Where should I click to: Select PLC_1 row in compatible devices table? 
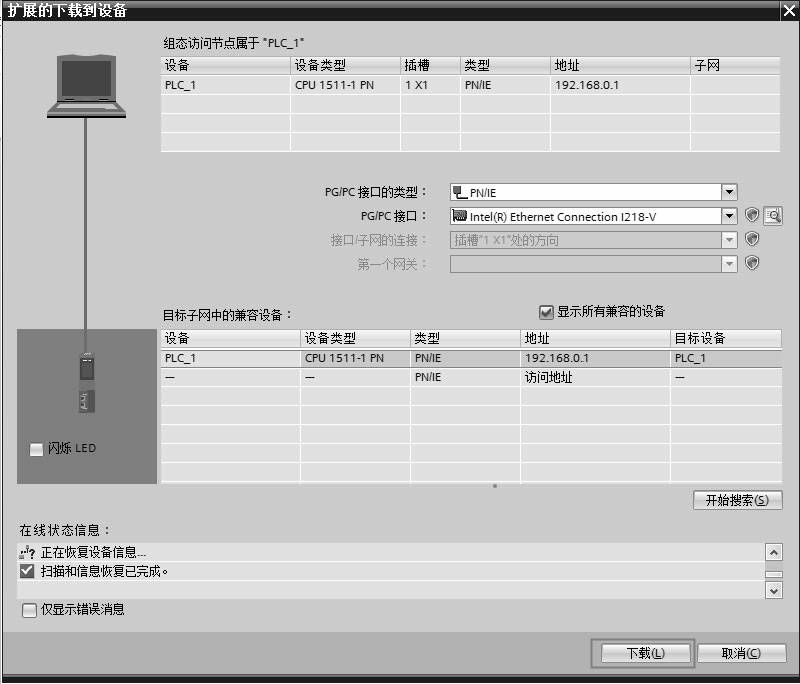click(x=471, y=358)
